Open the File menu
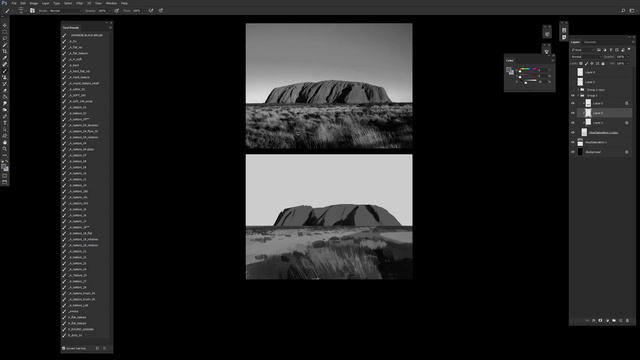This screenshot has width=640, height=360. coord(14,3)
